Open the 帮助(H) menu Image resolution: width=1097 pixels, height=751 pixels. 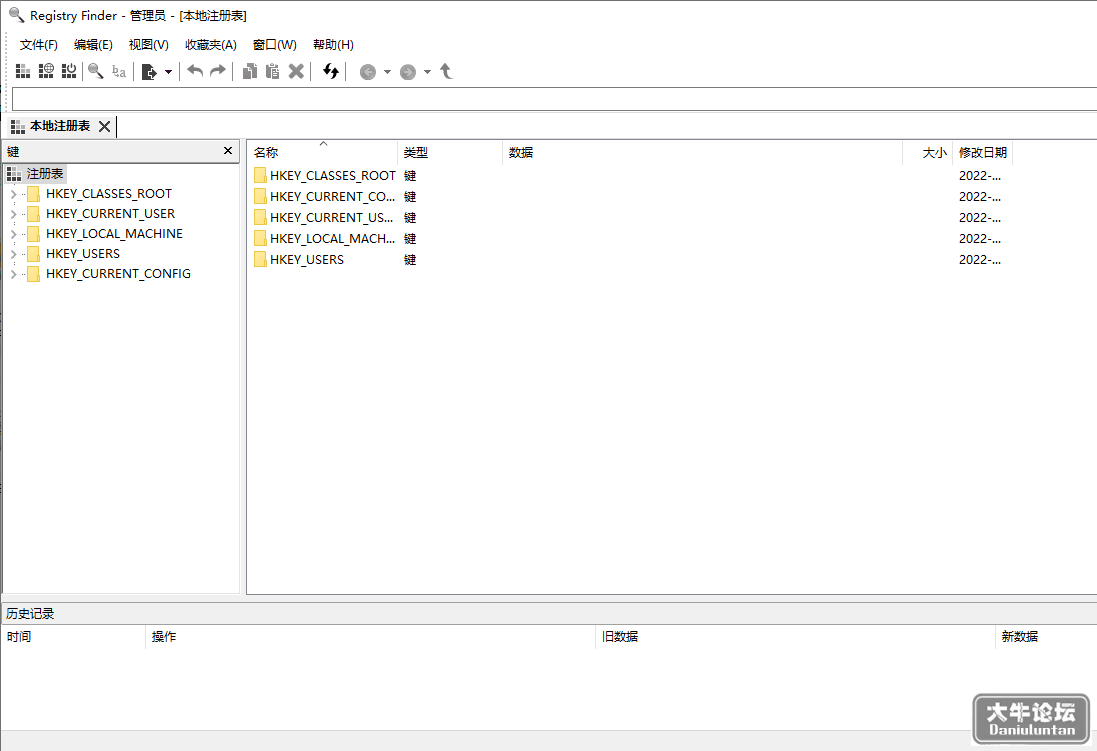click(333, 45)
